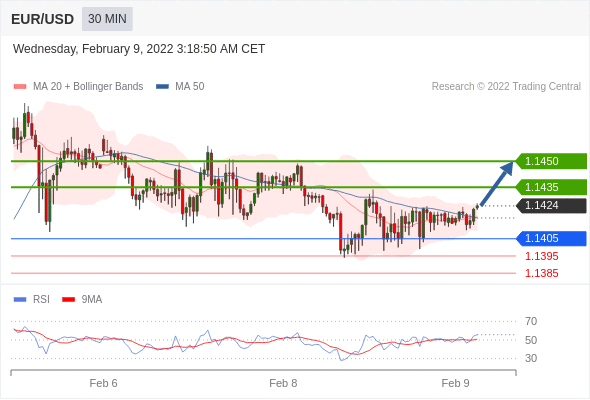Screen dimensions: 590x400
Task: Select the 9MA red legend swatch
Action: coord(68,300)
